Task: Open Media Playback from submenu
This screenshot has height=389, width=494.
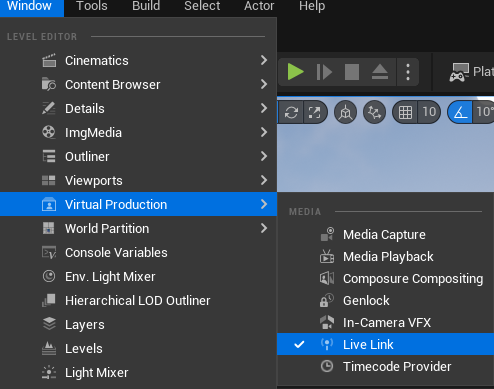Action: tap(386, 256)
